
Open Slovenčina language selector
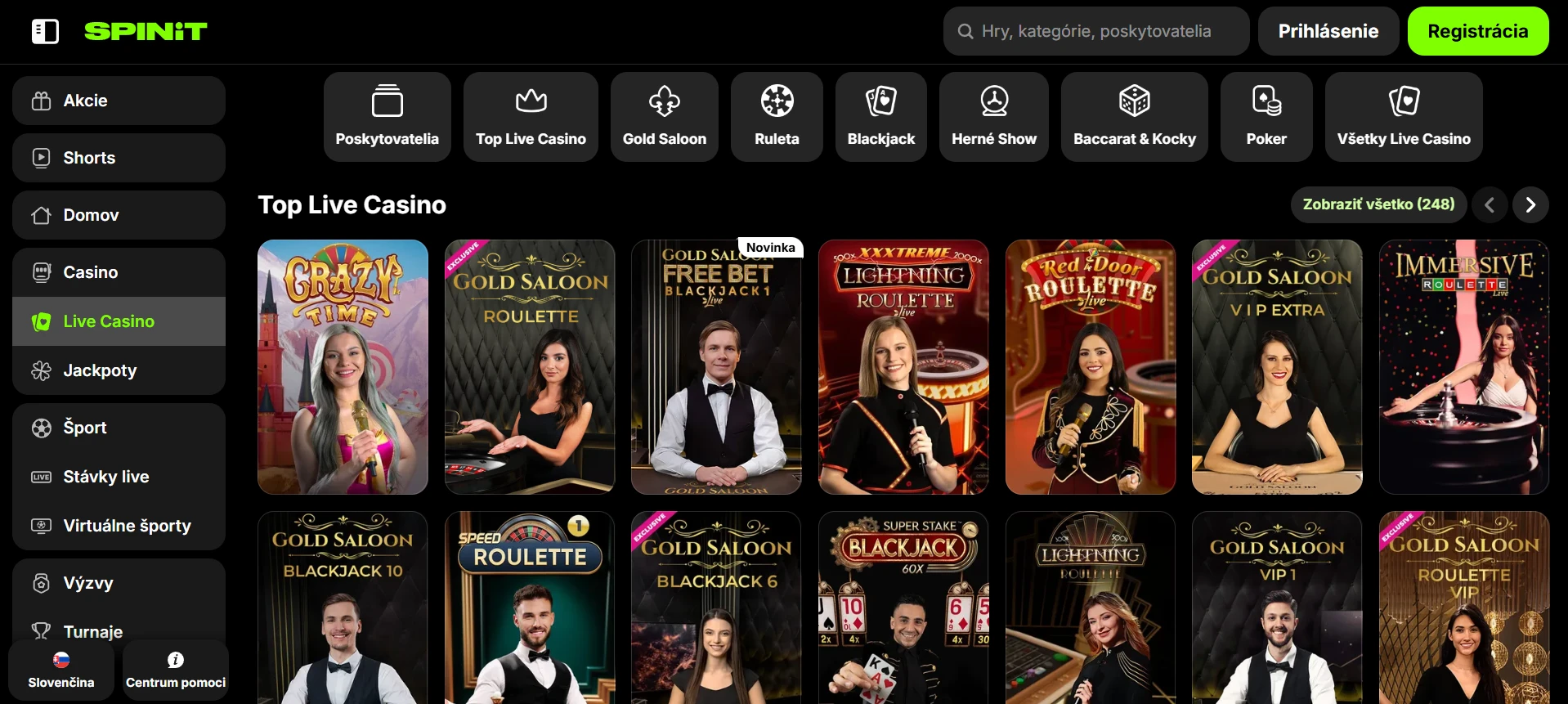pos(61,670)
